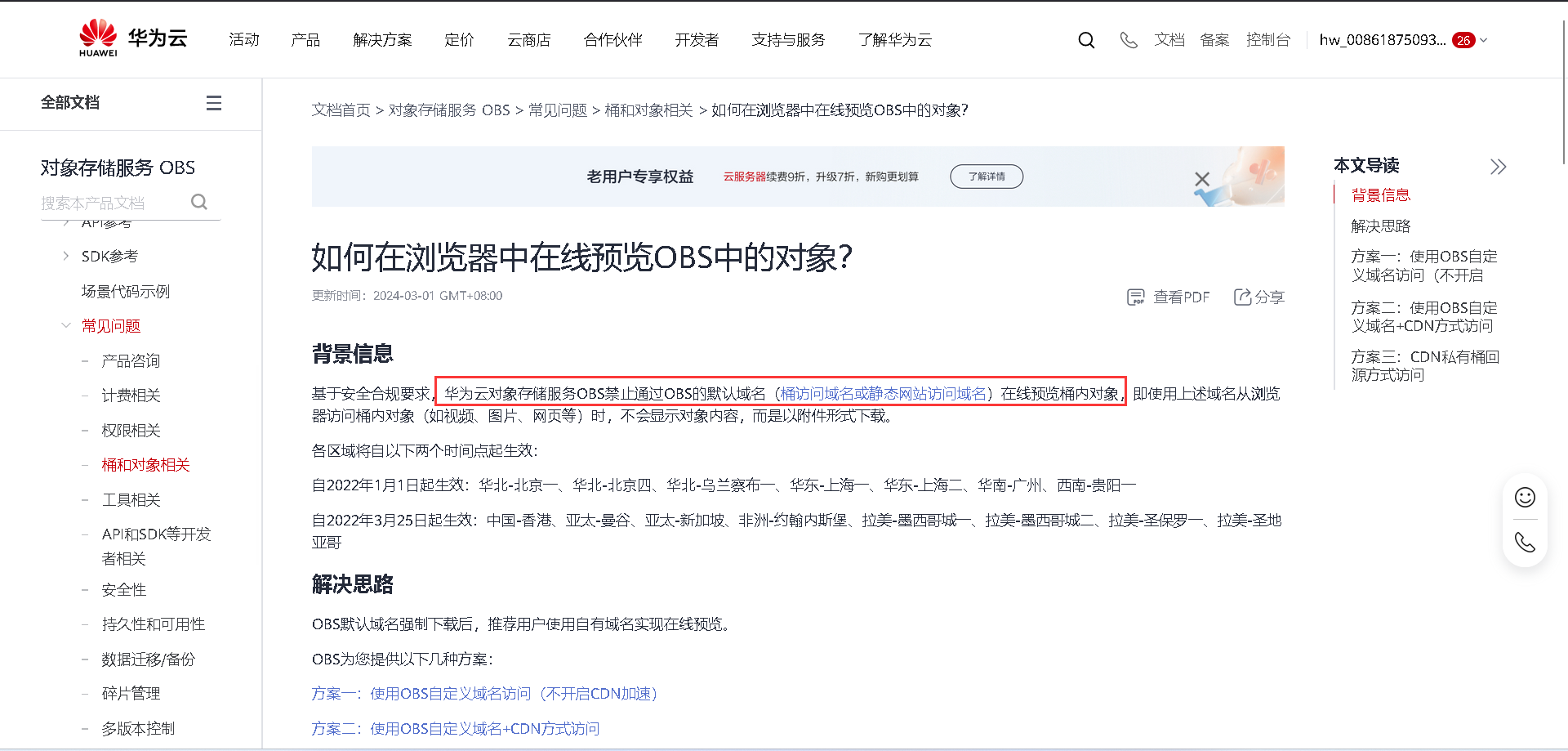This screenshot has height=751, width=1568.
Task: Open the smiley feedback icon on right edge
Action: (x=1524, y=497)
